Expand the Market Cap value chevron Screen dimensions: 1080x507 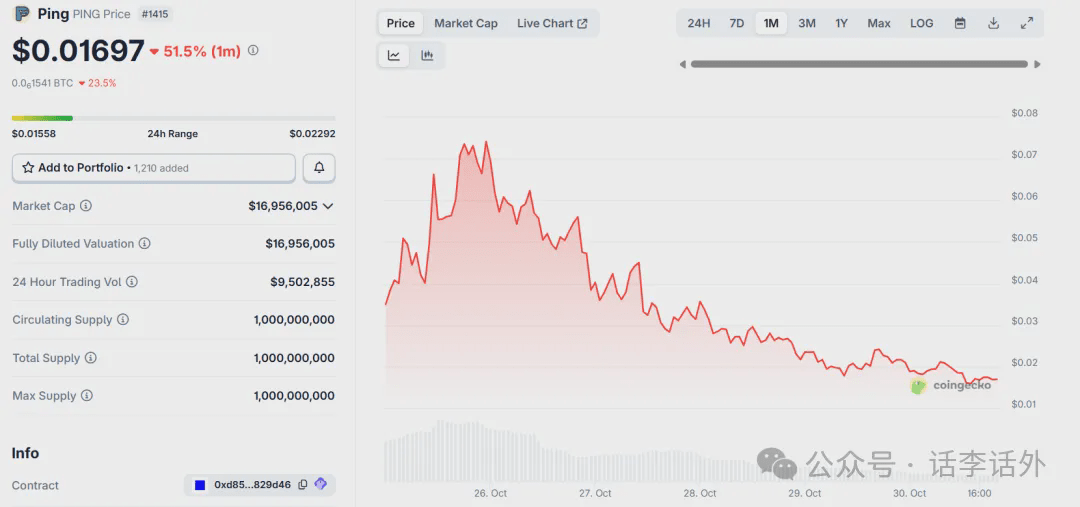click(x=328, y=206)
